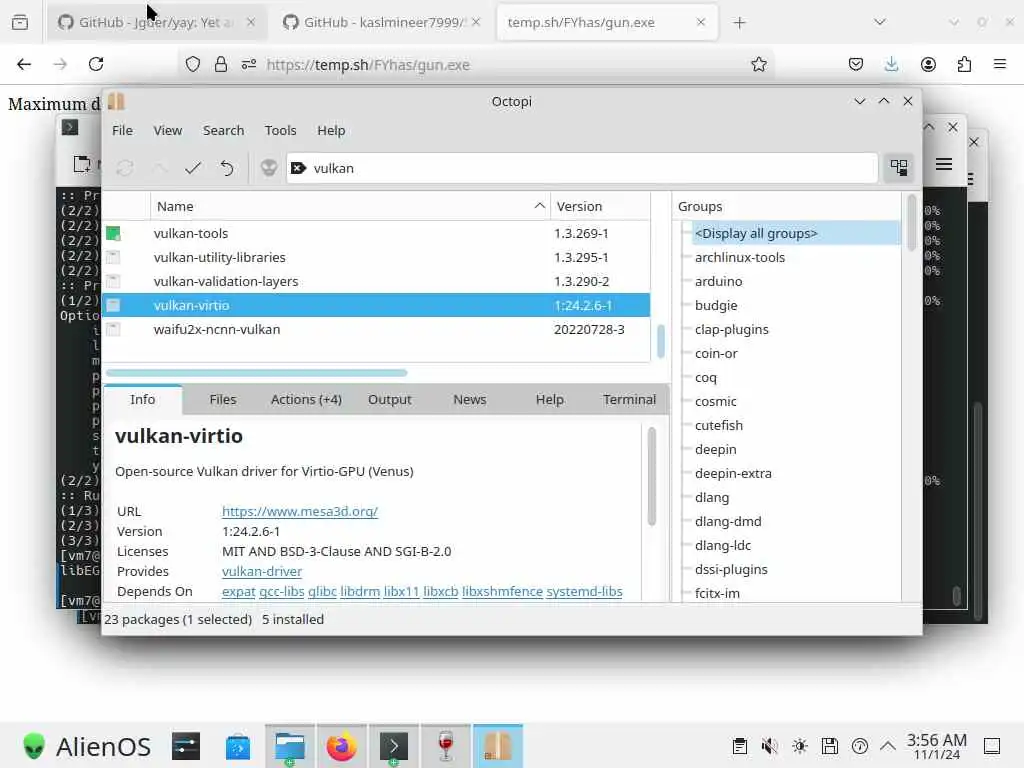Click the status icon for vulkan-validation-layers
This screenshot has width=1024, height=768.
(x=113, y=281)
